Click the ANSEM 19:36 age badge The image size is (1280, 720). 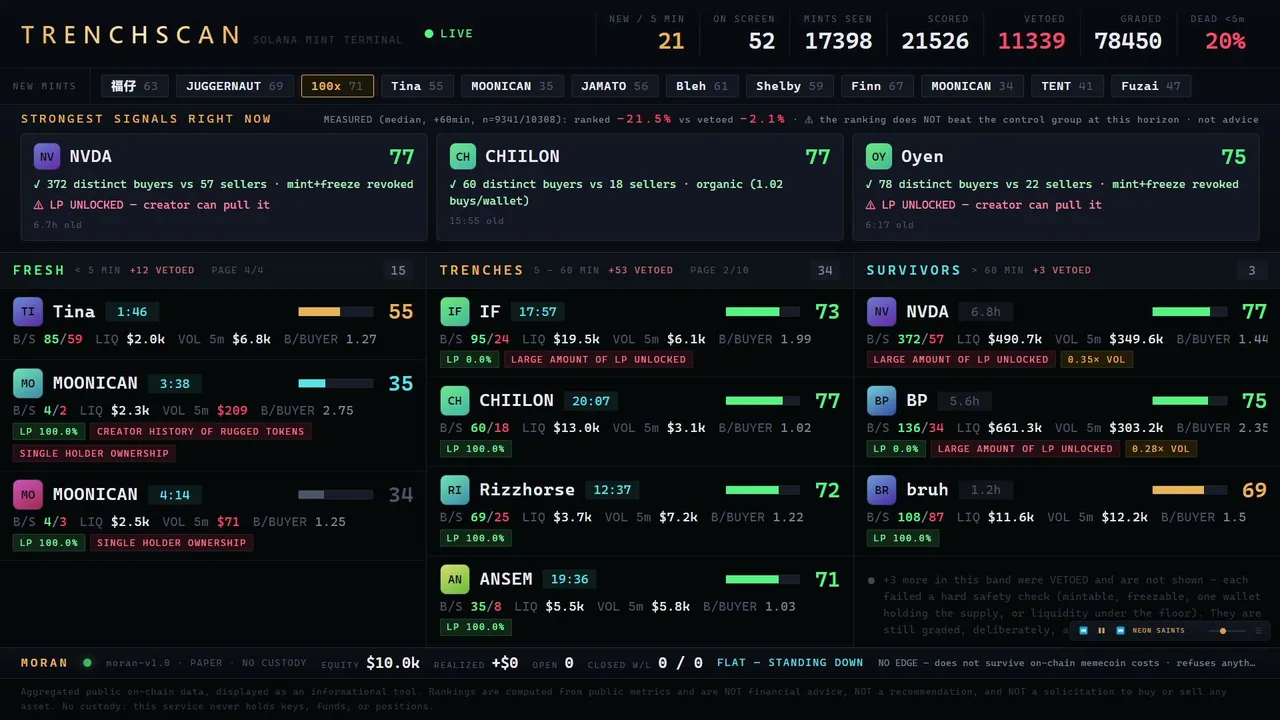pyautogui.click(x=569, y=579)
